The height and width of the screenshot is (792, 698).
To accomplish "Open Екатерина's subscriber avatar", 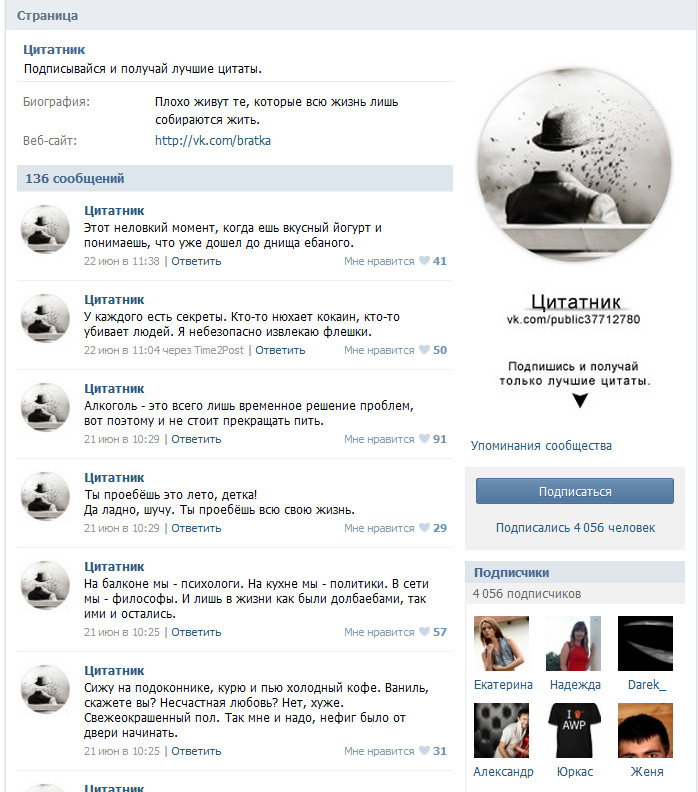I will 501,643.
